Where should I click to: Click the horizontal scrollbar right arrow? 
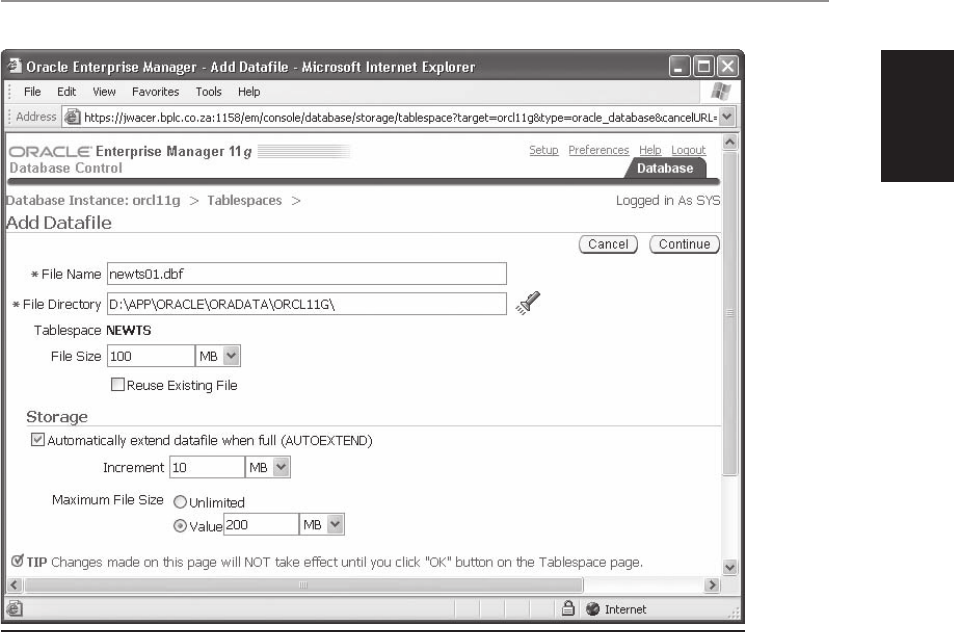pyautogui.click(x=711, y=585)
